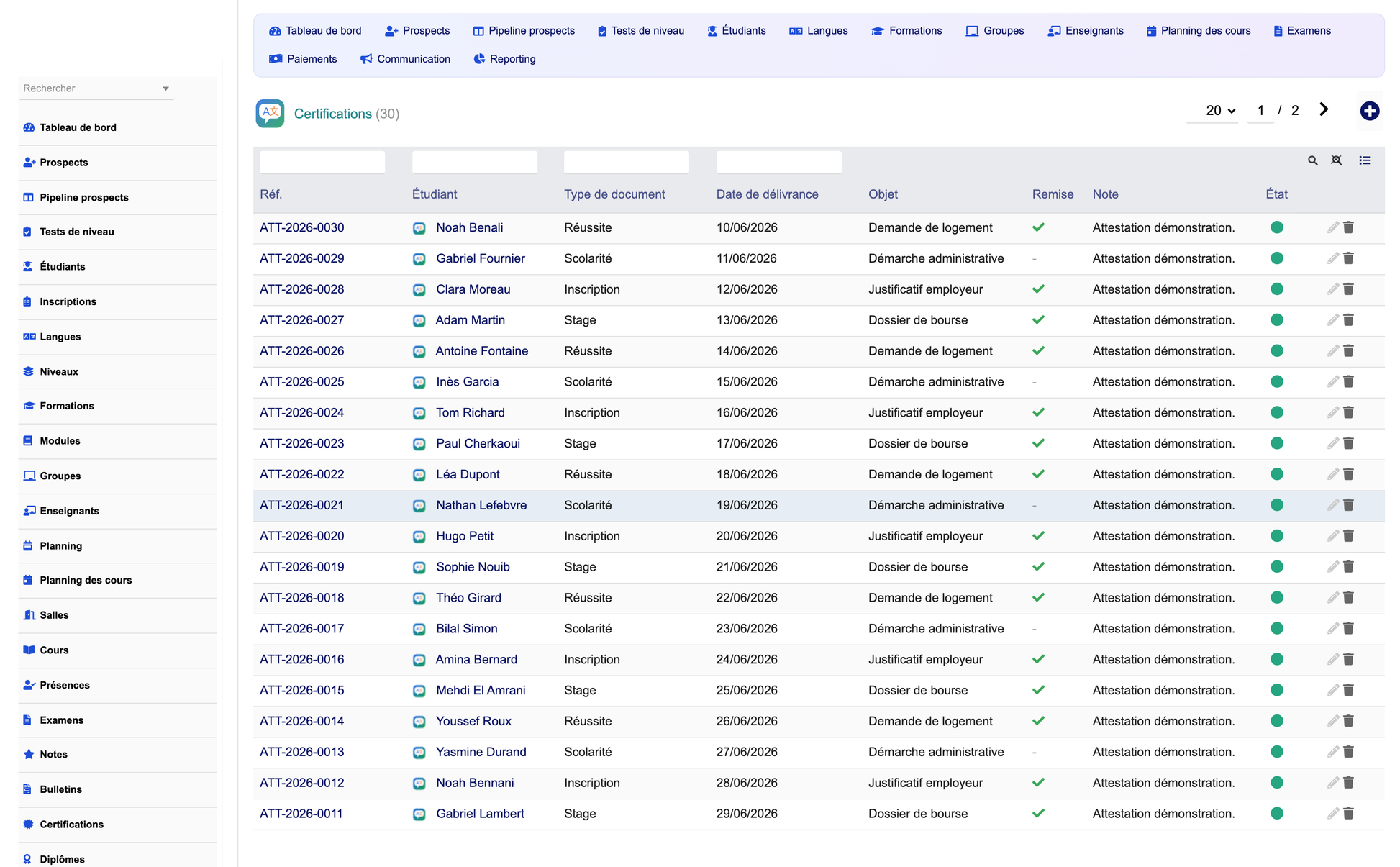
Task: Expand the Rechercher search dropdown
Action: pos(165,88)
